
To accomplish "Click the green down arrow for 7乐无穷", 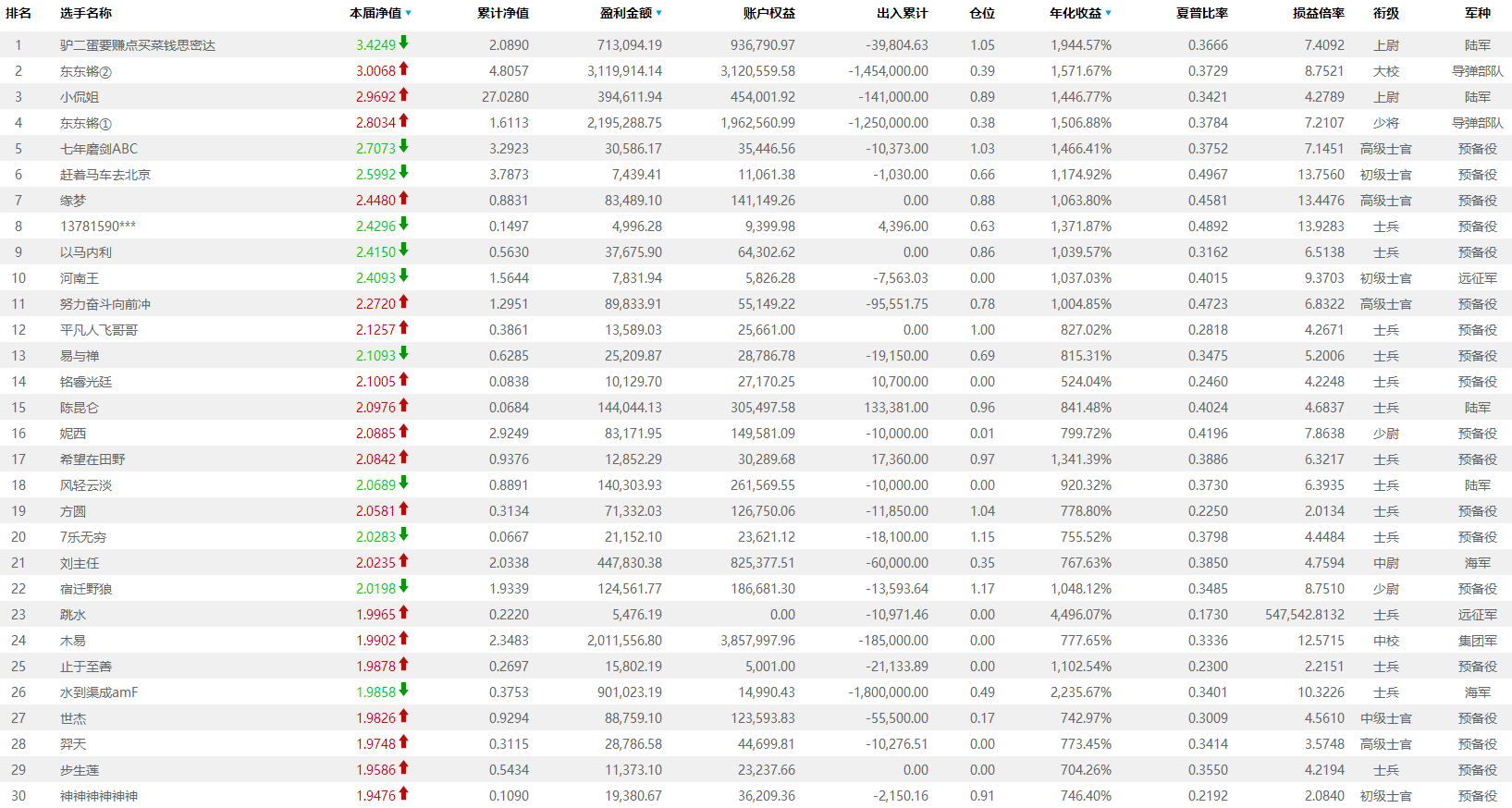I will tap(404, 534).
